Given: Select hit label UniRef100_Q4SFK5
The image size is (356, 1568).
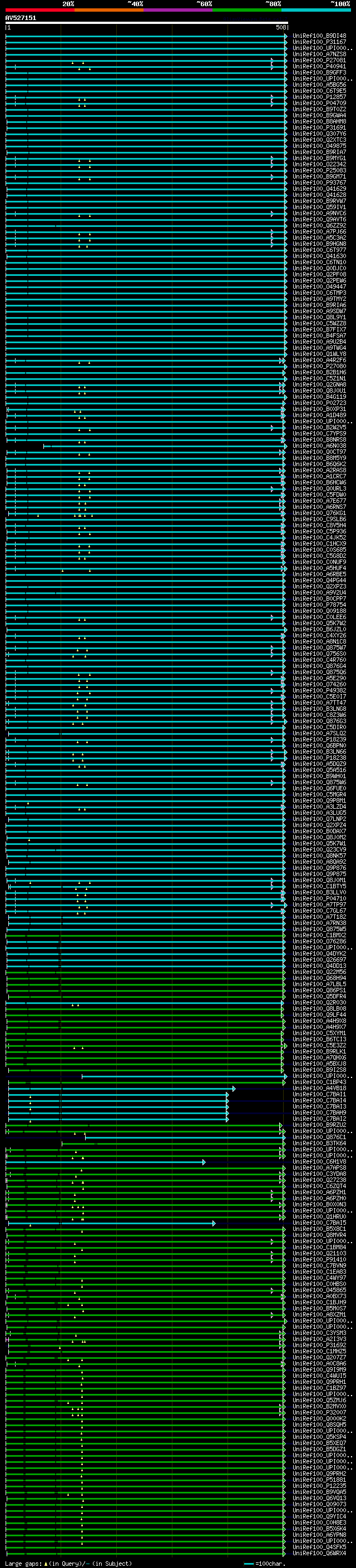Looking at the screenshot, I should tap(319, 1547).
